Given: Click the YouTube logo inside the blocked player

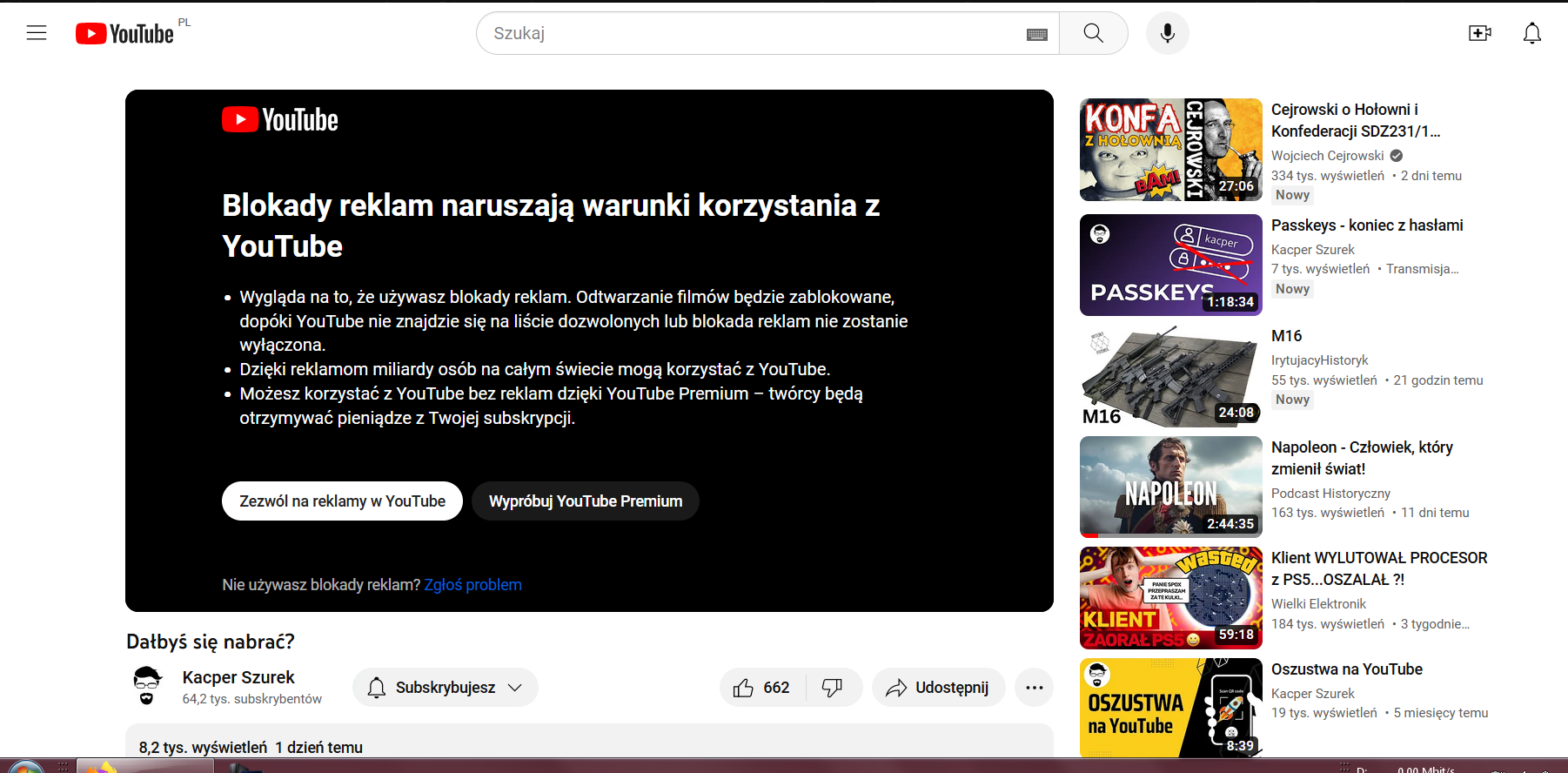Looking at the screenshot, I should 280,119.
